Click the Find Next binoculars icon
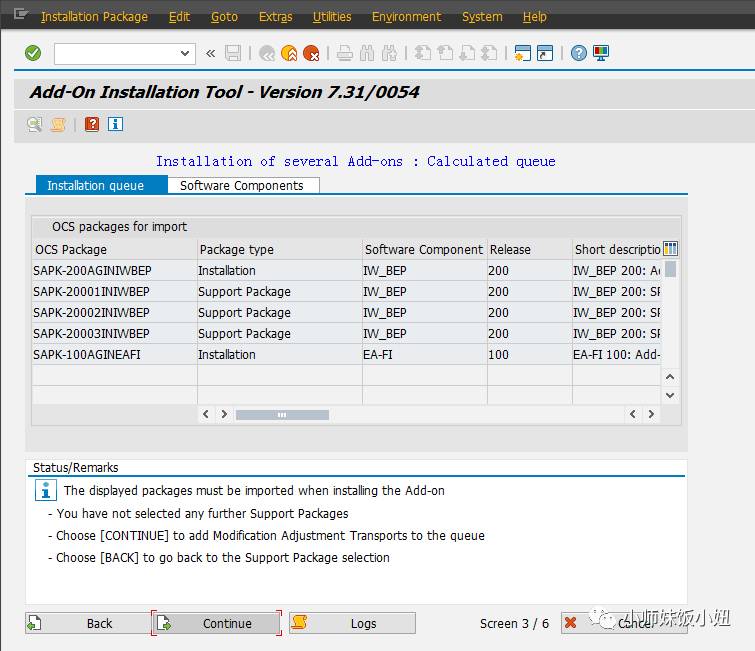755x651 pixels. click(x=389, y=53)
